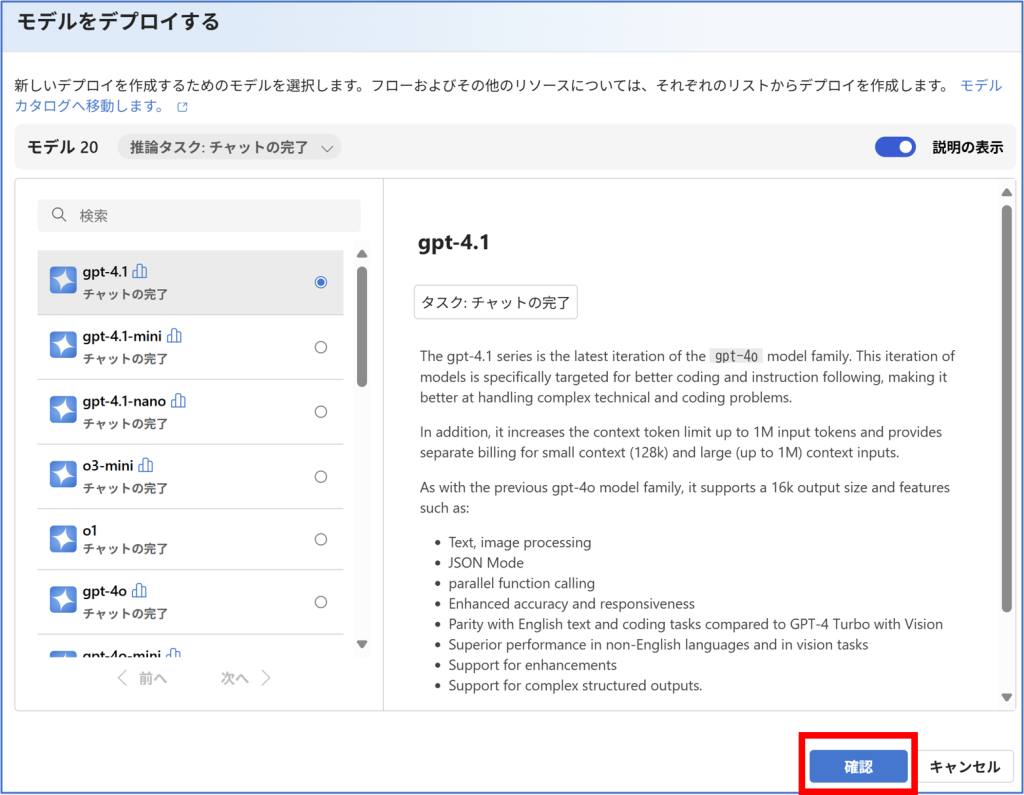The width and height of the screenshot is (1024, 795).
Task: Open benchmark chart icon beside gpt-4.1-mini
Action: tap(174, 336)
